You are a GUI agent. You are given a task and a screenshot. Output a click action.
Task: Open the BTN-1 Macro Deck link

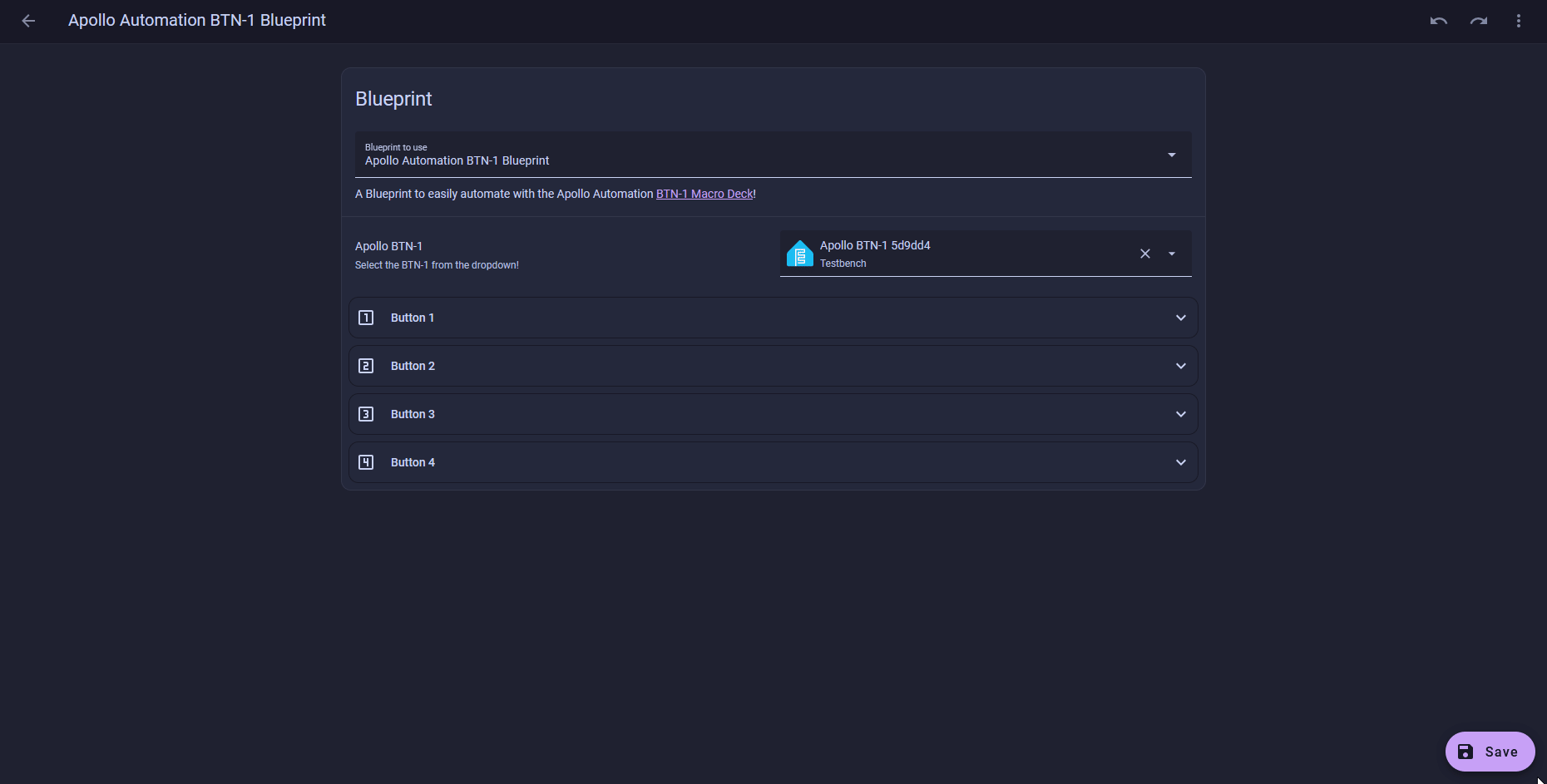coord(704,194)
